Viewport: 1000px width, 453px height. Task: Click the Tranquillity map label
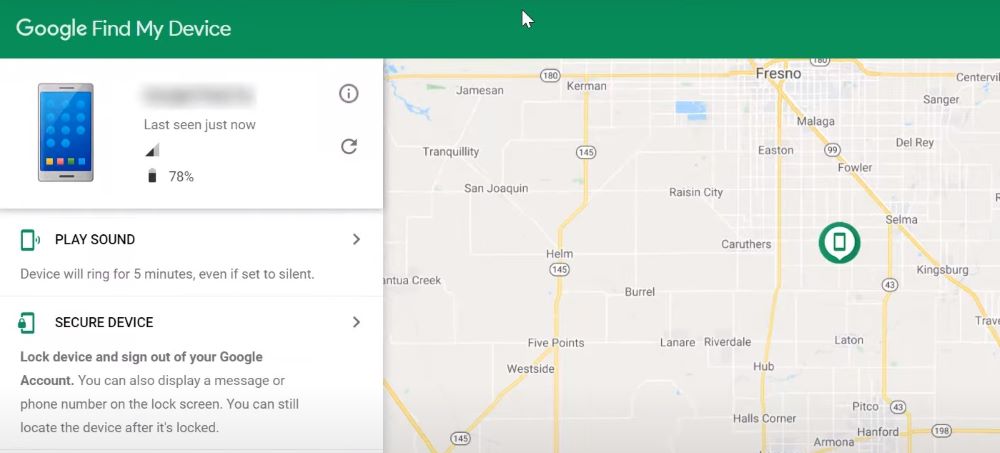point(450,152)
